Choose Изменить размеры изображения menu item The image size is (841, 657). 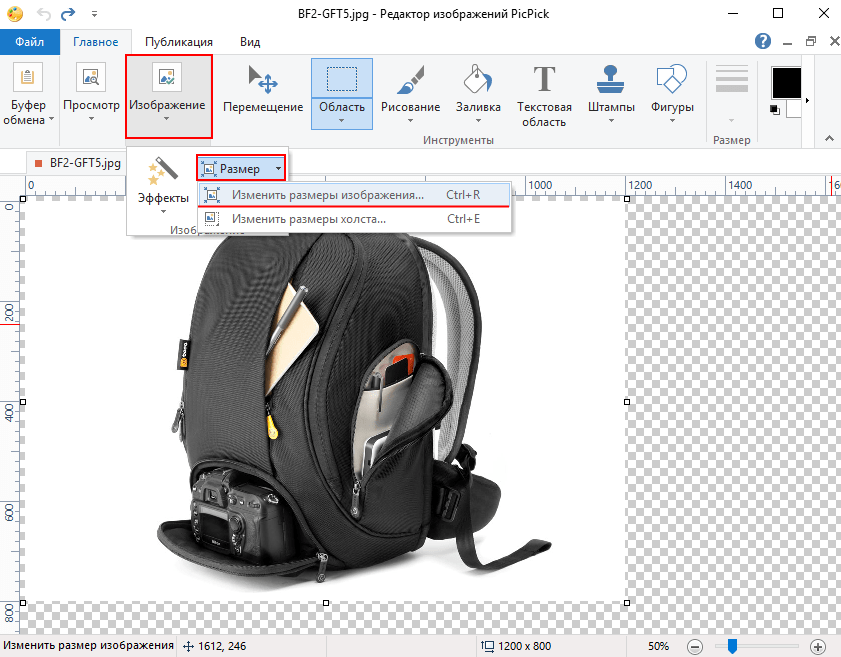[x=327, y=195]
